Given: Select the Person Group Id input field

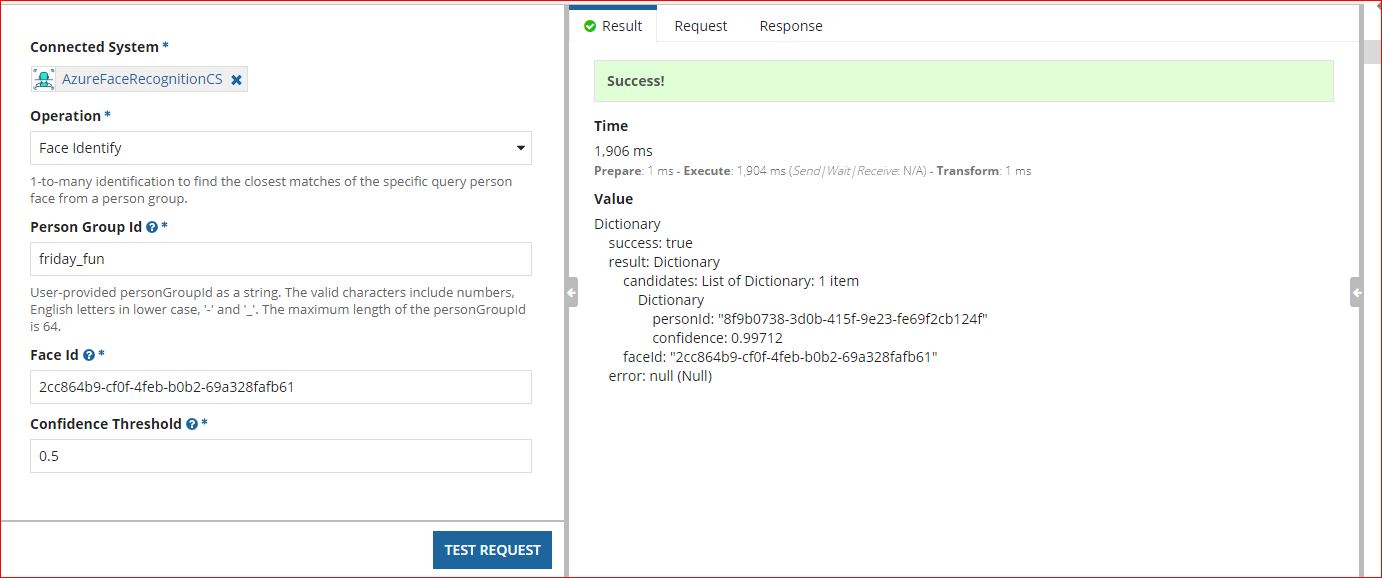Looking at the screenshot, I should tap(280, 259).
